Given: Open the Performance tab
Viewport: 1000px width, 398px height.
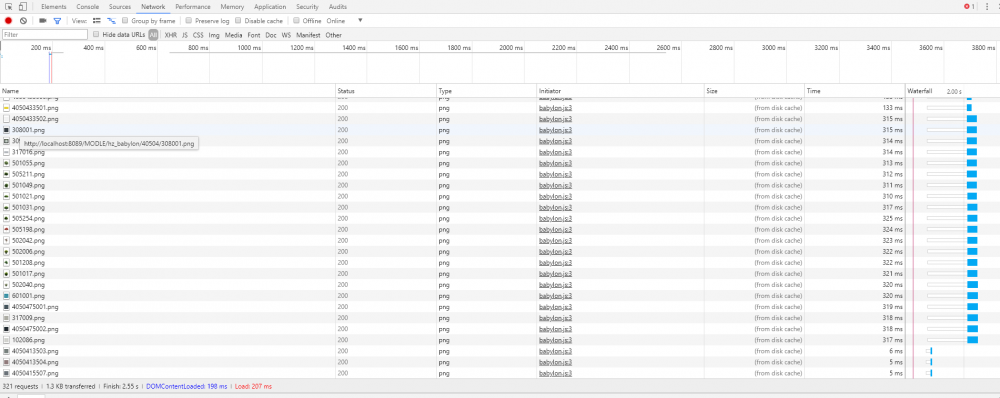Looking at the screenshot, I should coord(193,6).
